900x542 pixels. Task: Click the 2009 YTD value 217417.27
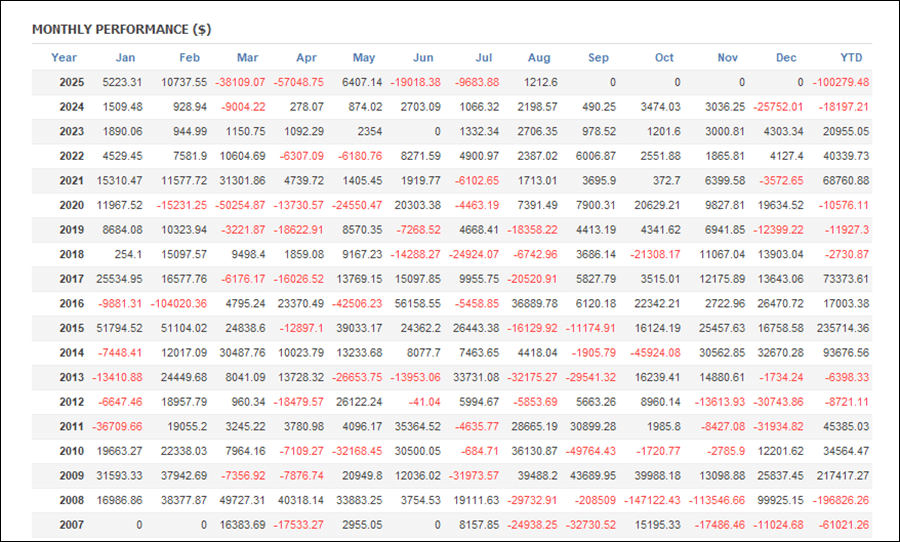(x=842, y=474)
